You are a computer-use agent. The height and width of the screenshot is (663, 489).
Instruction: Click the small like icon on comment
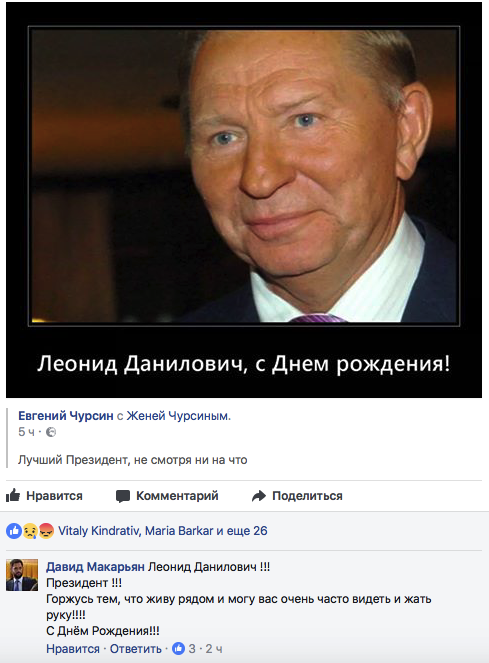pos(179,648)
